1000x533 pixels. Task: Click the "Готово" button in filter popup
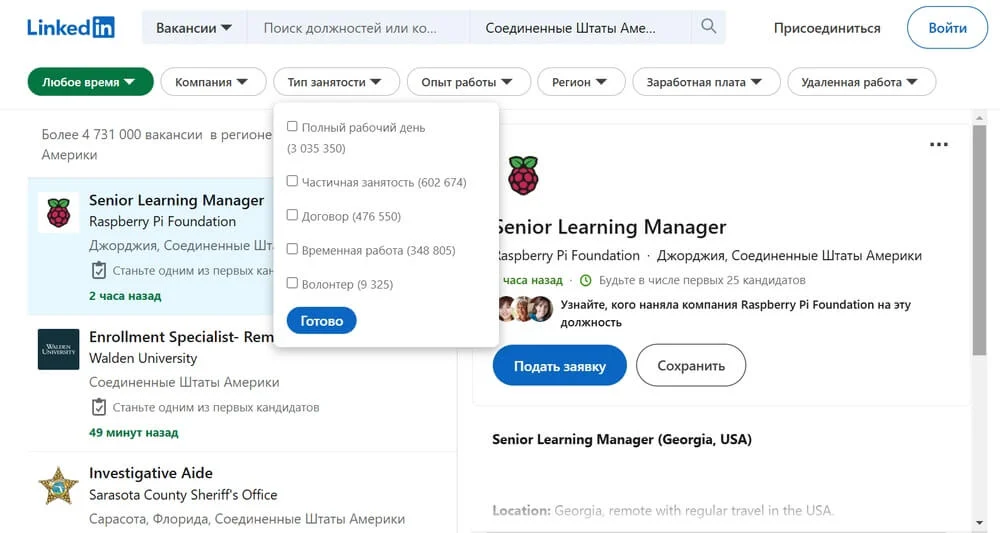[x=321, y=321]
